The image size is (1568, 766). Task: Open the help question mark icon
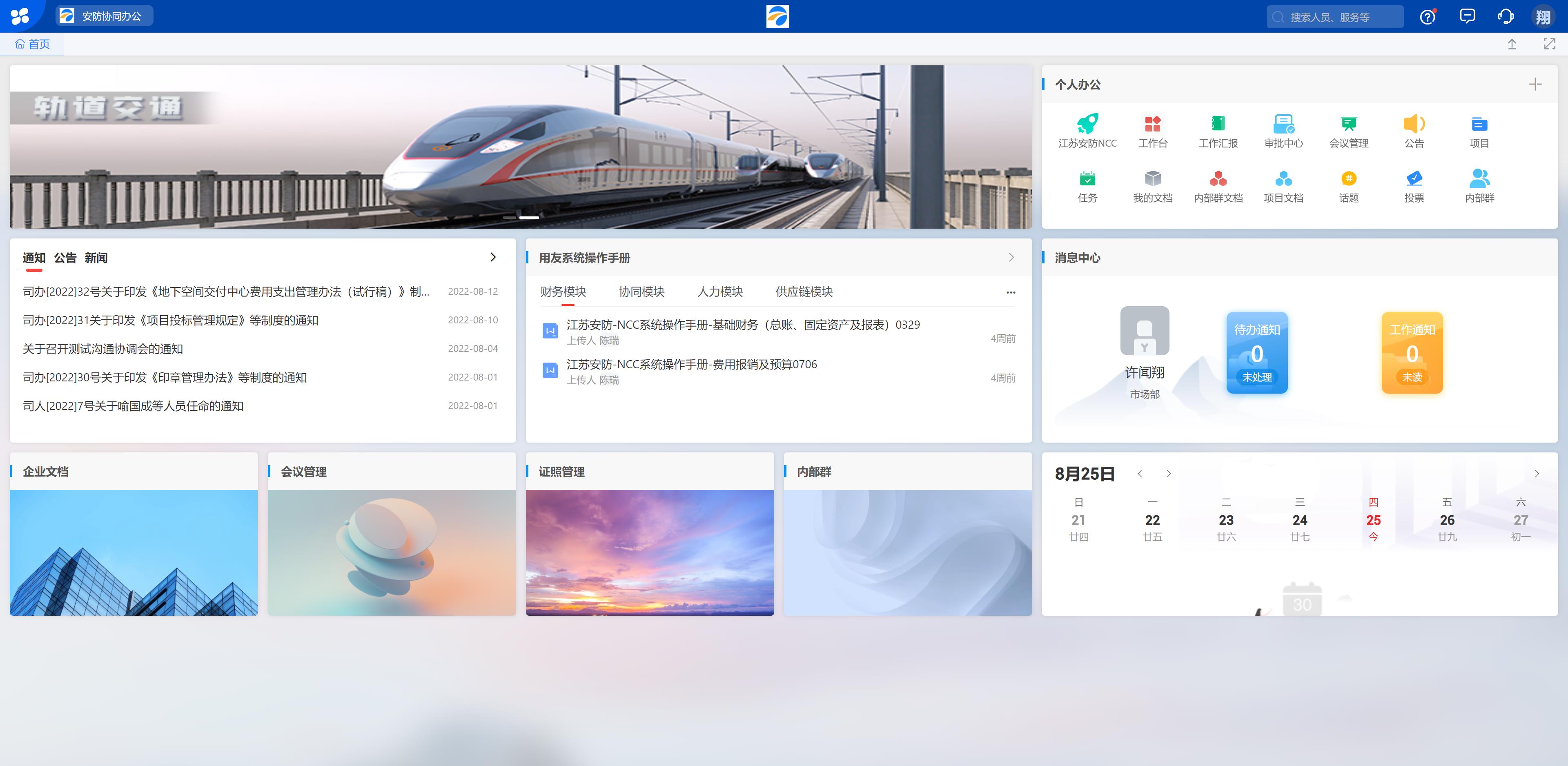1428,17
